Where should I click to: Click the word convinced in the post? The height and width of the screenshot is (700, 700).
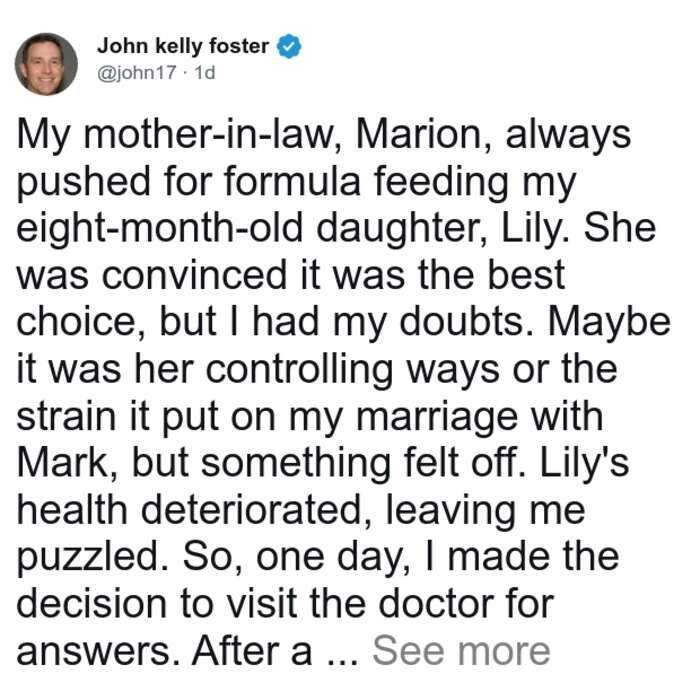coord(195,275)
